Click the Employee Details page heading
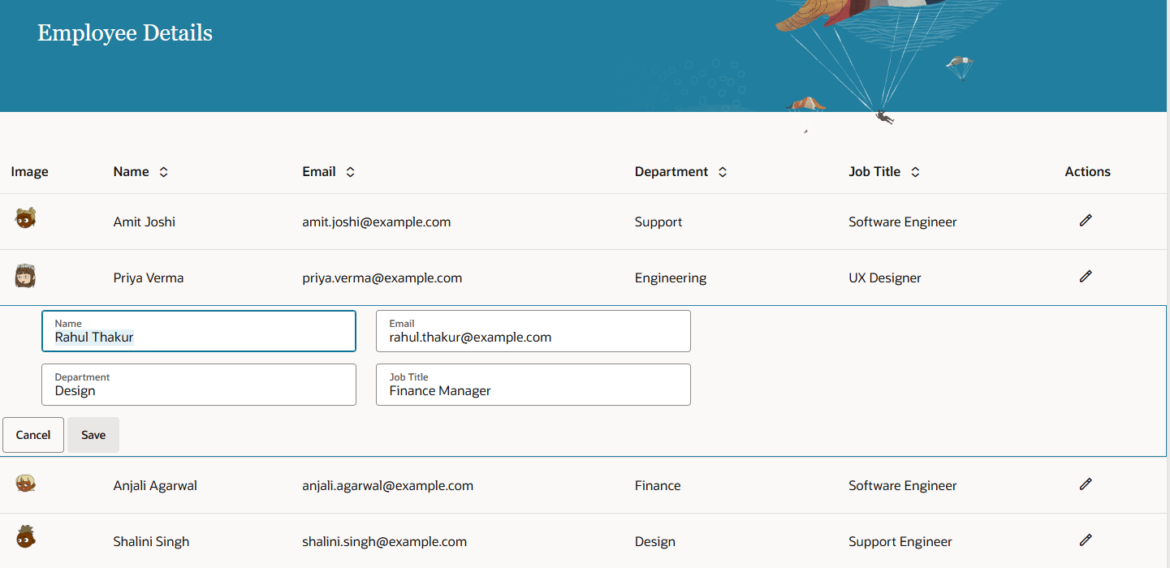The width and height of the screenshot is (1170, 568). 125,33
